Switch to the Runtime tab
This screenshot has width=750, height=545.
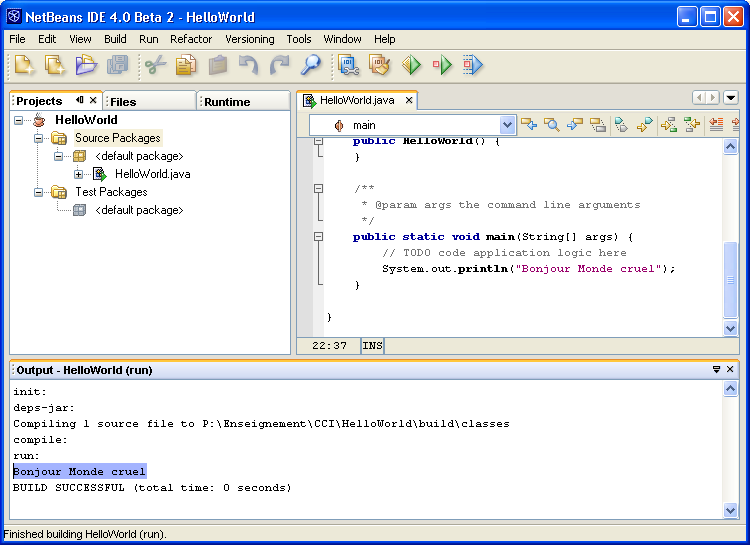pos(244,101)
